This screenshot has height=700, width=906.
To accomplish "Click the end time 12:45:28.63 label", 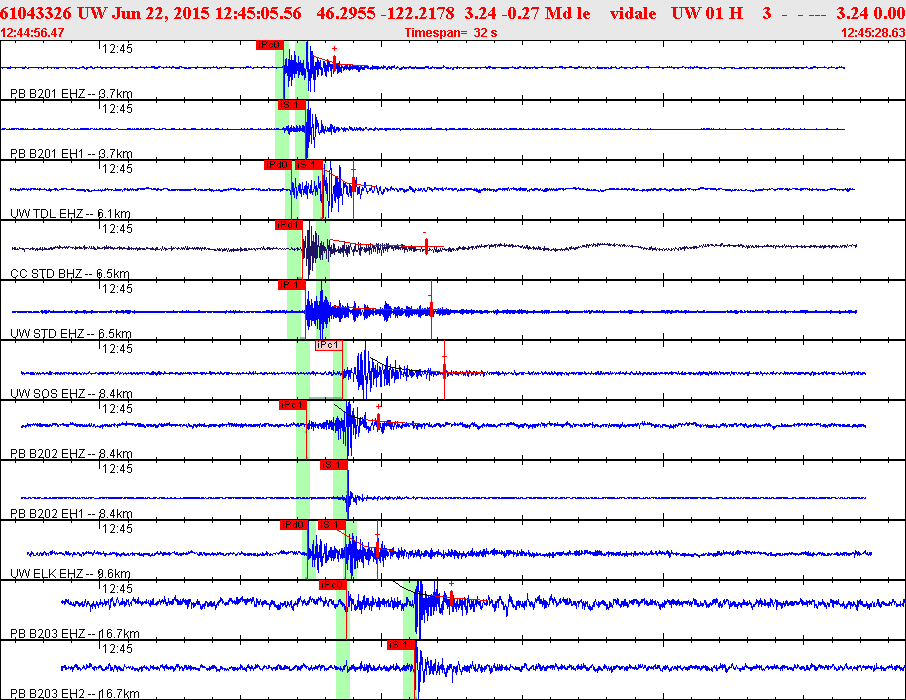I will pos(873,33).
